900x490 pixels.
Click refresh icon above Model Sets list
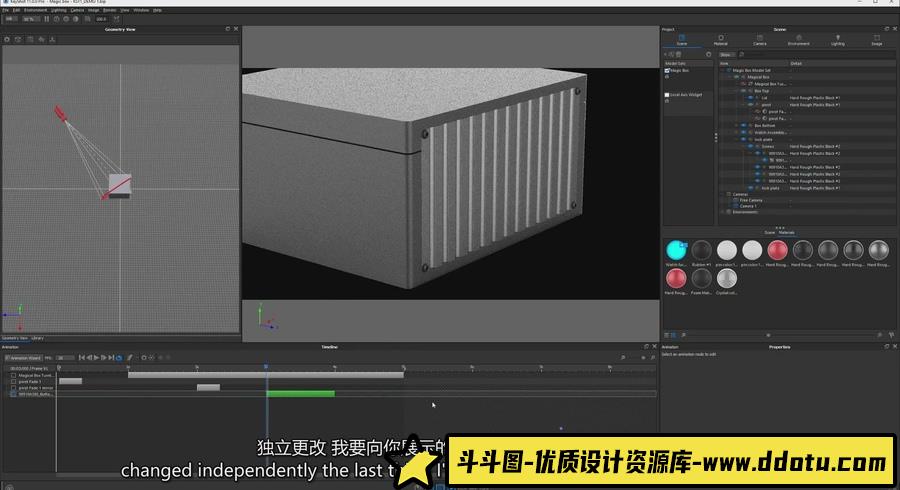pos(708,55)
